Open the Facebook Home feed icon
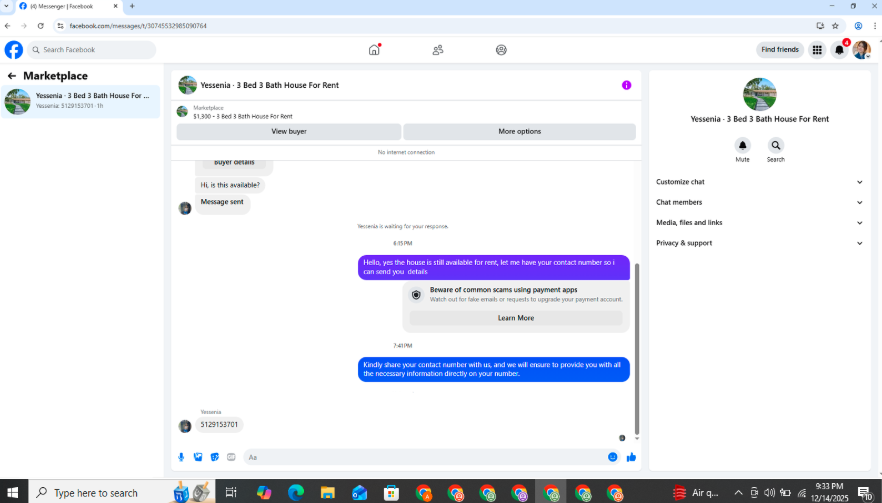The width and height of the screenshot is (882, 503). click(374, 50)
